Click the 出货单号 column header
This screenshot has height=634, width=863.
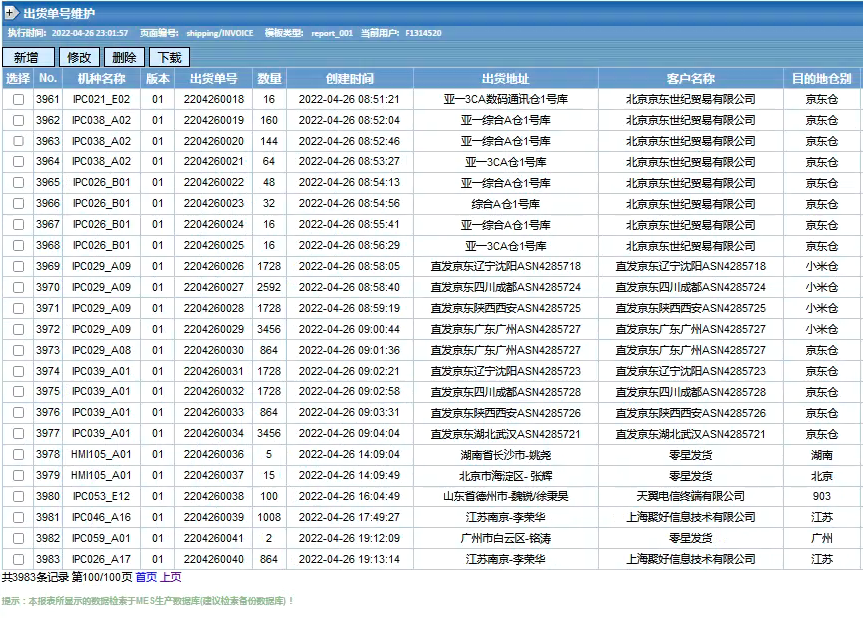[213, 78]
